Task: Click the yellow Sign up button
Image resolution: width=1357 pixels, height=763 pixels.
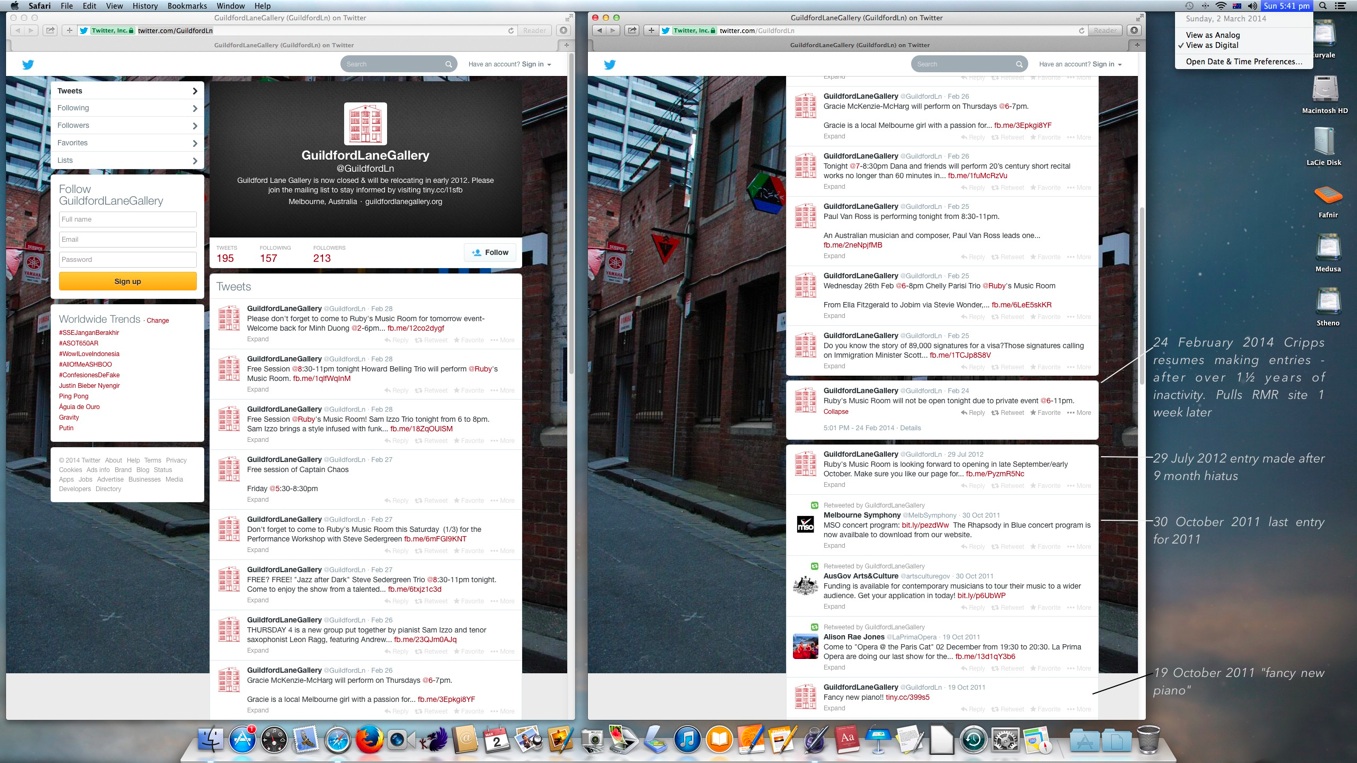Action: (x=128, y=281)
